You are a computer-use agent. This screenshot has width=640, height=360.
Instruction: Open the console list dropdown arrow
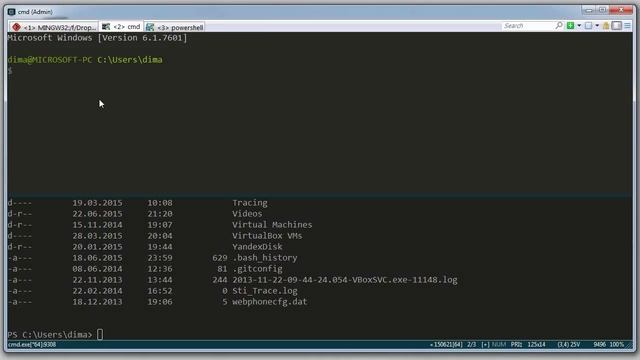(x=597, y=26)
